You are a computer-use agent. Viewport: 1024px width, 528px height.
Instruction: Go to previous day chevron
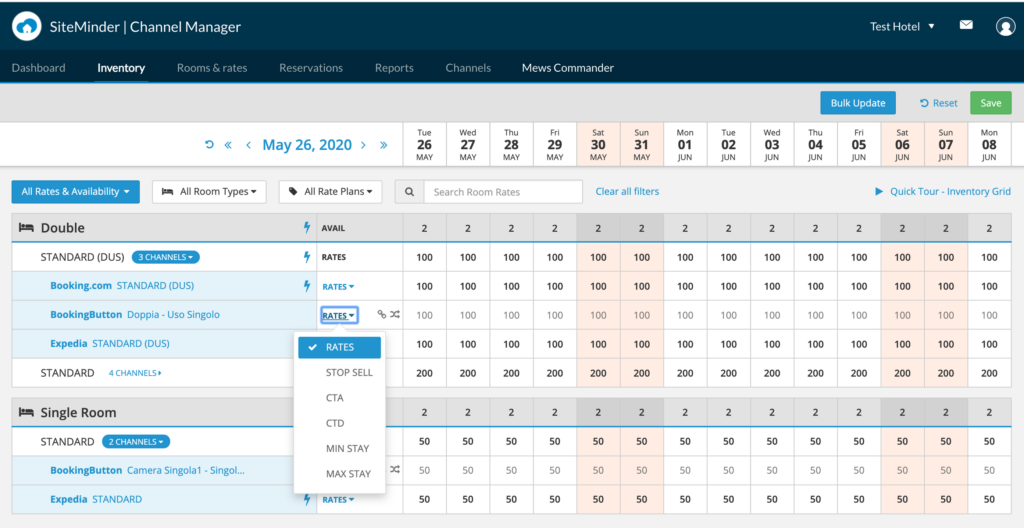coord(248,145)
